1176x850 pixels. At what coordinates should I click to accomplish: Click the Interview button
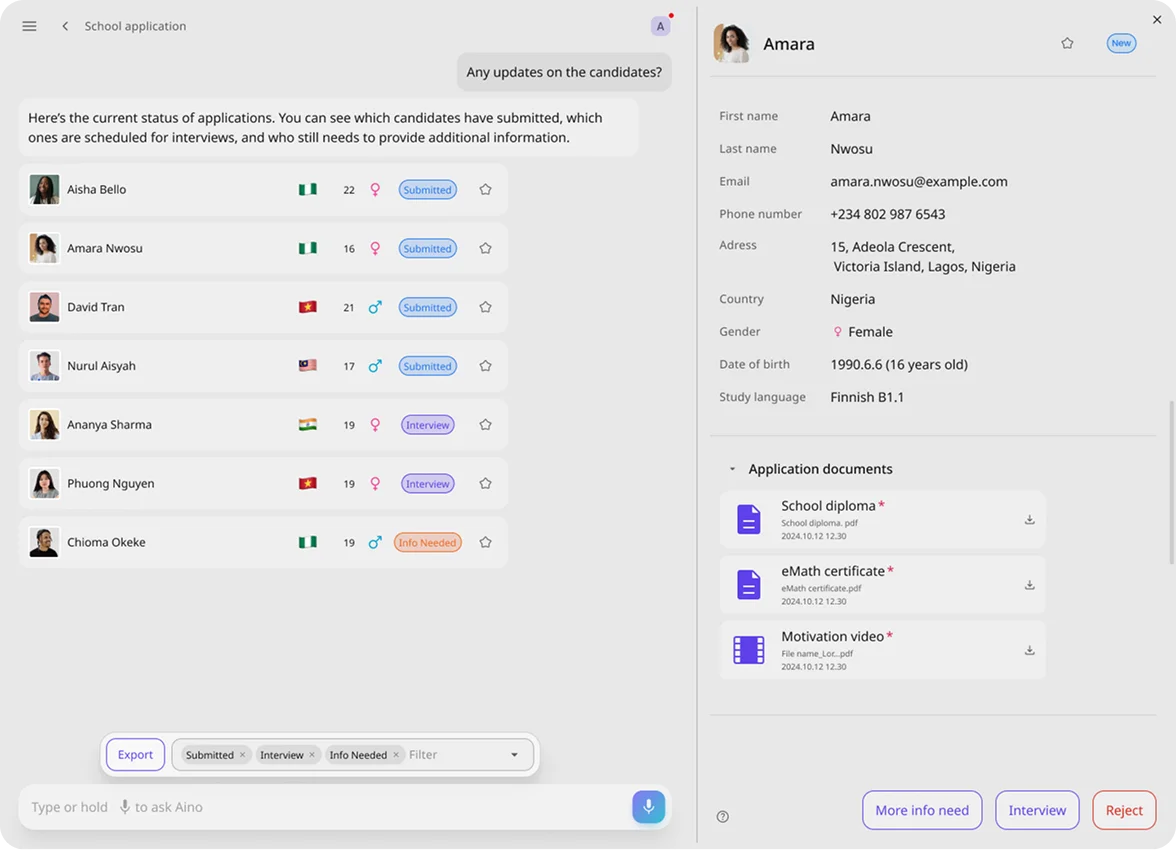[x=1037, y=810]
